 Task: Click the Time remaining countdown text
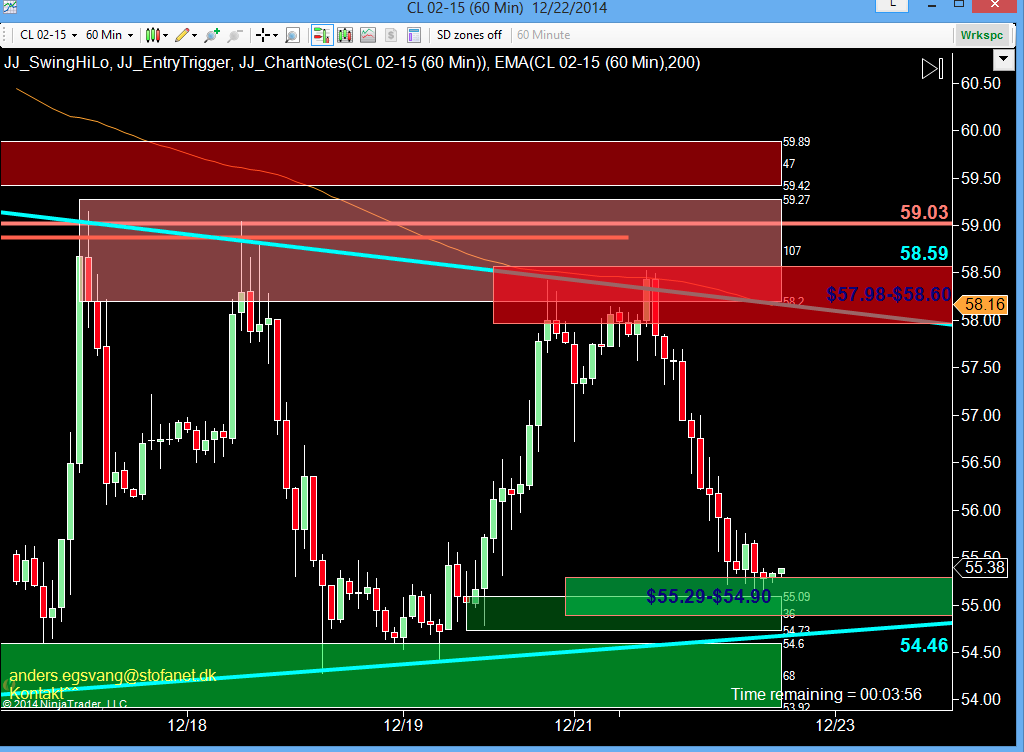pyautogui.click(x=826, y=695)
